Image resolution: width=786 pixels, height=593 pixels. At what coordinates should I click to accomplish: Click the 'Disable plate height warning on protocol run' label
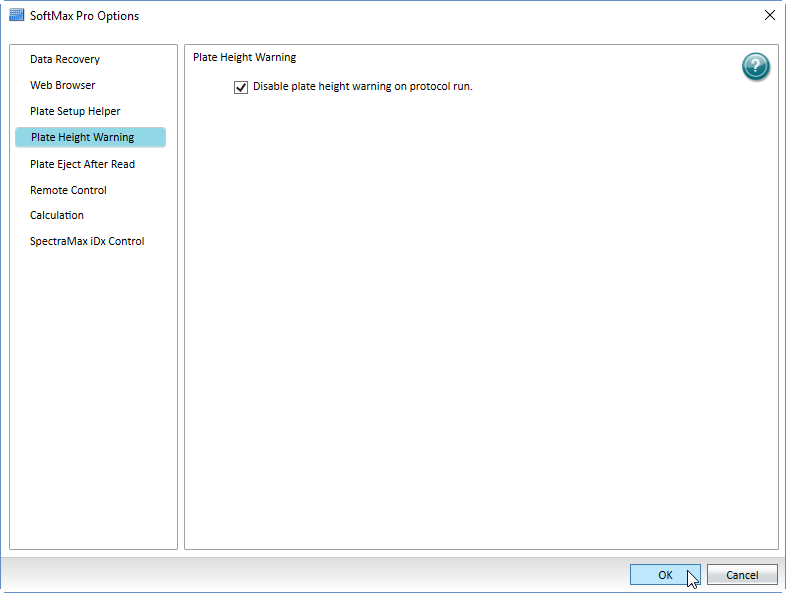click(362, 87)
